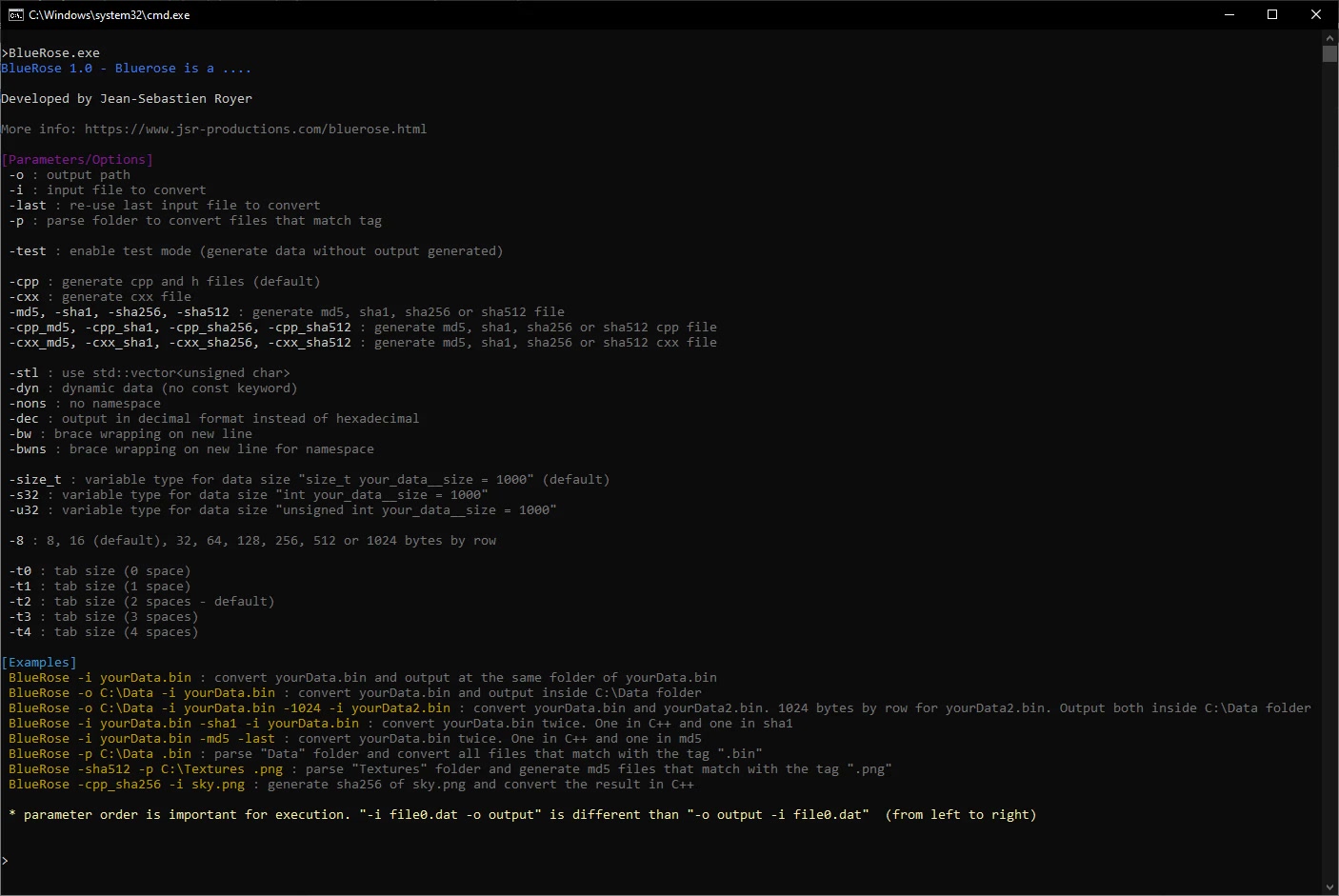Click the "-bw : brace wrapping on new line" line
Screen dimensions: 1339x896
click(x=130, y=433)
